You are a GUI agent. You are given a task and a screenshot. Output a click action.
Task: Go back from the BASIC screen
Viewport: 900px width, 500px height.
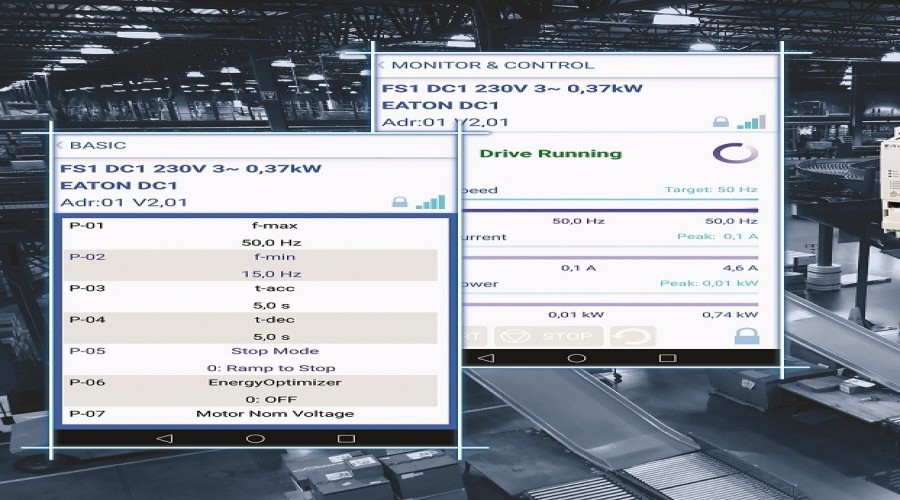[x=62, y=145]
